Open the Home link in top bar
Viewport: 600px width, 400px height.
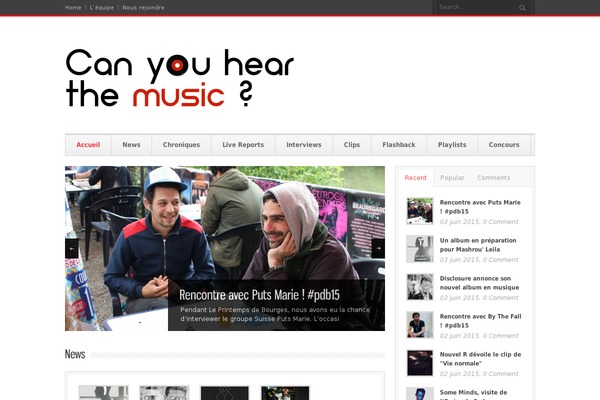(73, 7)
